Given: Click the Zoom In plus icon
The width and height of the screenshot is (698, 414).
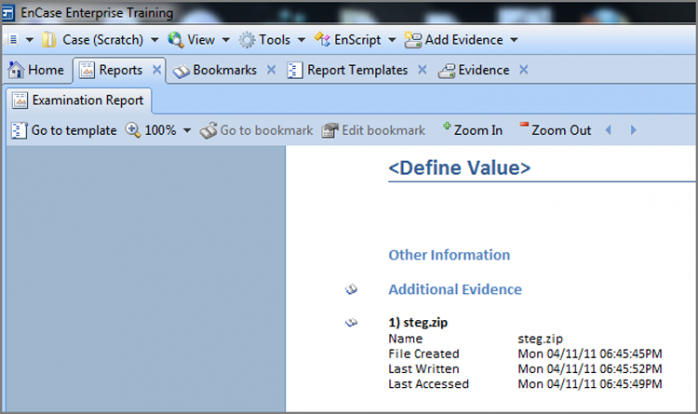Looking at the screenshot, I should [x=447, y=126].
